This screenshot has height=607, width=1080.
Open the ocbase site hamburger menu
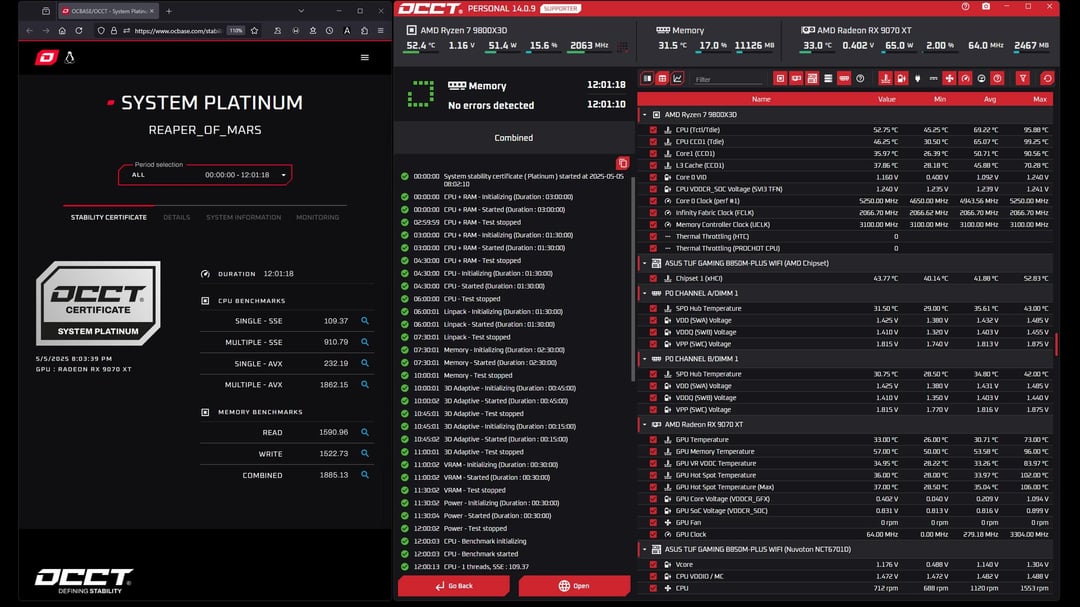coord(365,57)
